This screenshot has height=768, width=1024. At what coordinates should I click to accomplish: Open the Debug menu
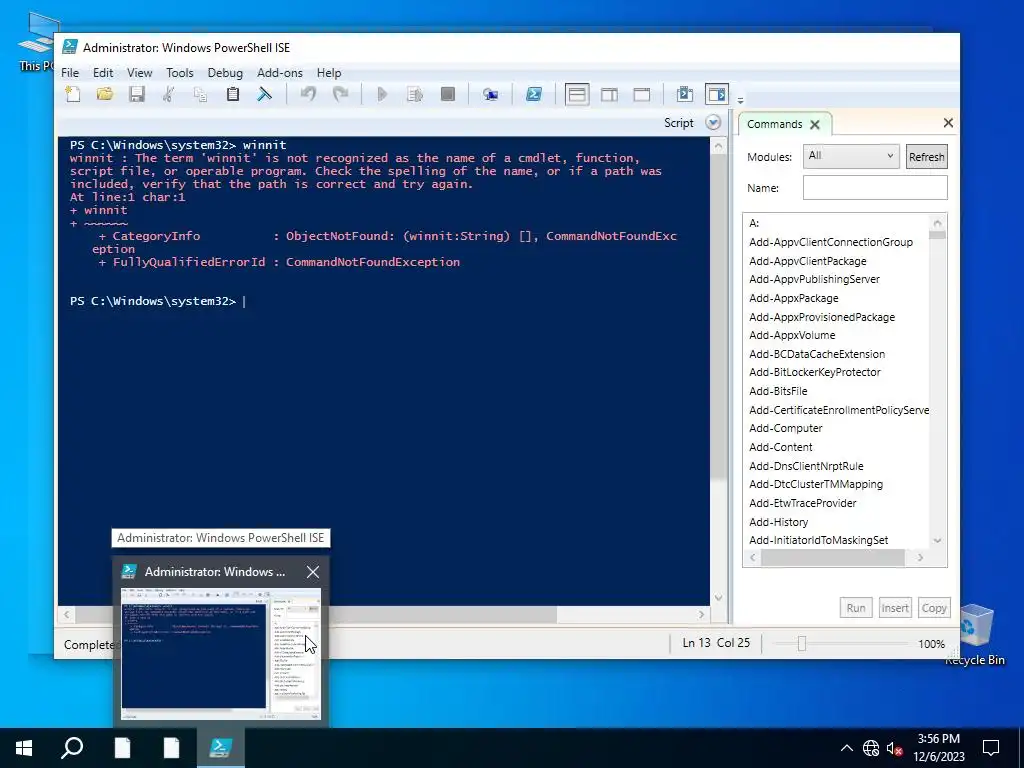point(225,72)
